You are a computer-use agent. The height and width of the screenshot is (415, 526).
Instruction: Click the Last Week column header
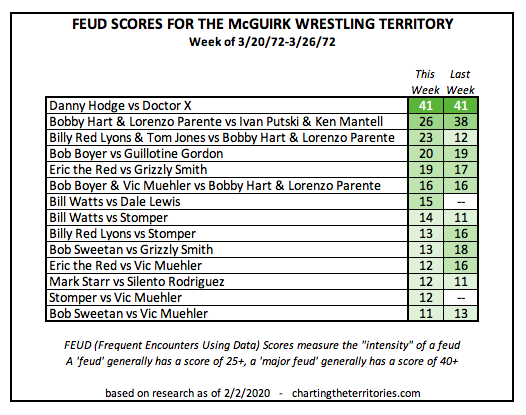coord(460,82)
